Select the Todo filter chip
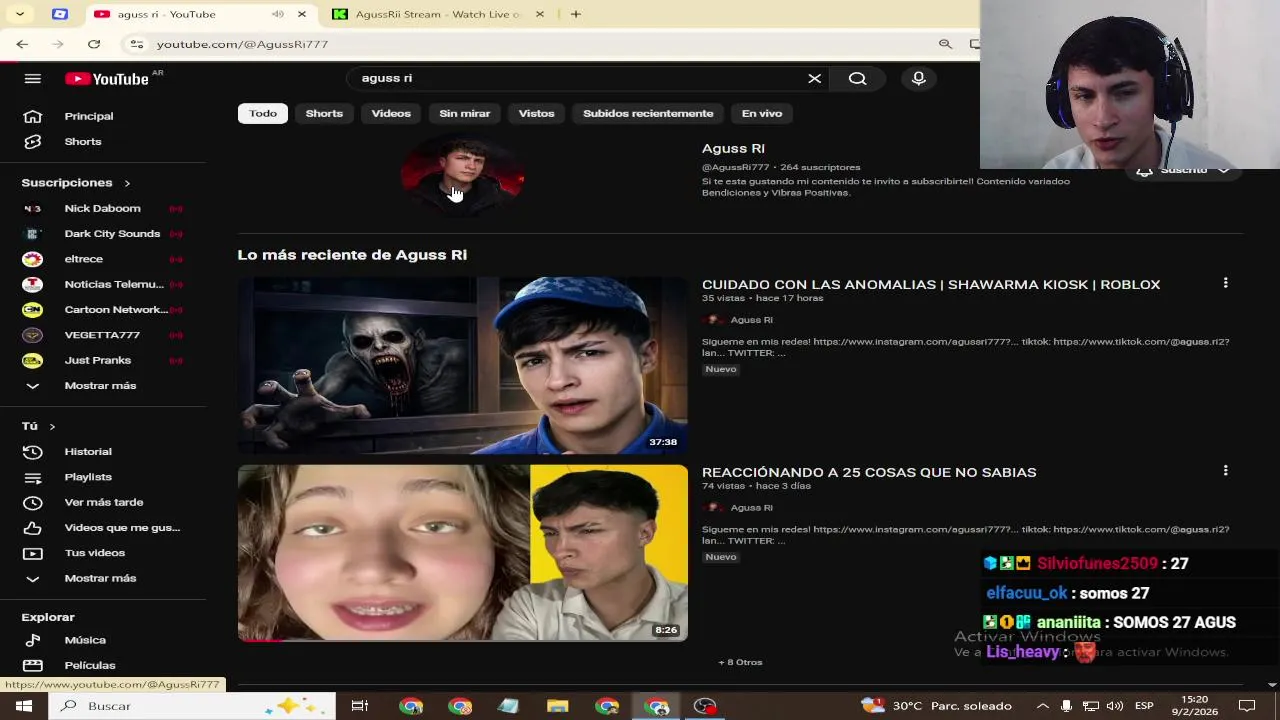 tap(263, 113)
